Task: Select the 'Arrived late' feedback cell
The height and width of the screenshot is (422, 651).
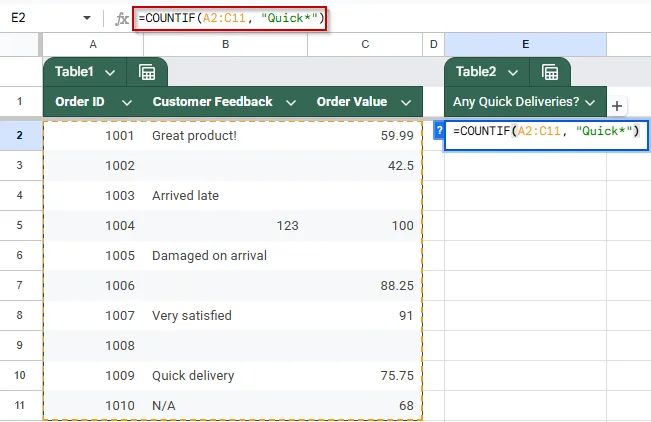Action: pos(225,195)
